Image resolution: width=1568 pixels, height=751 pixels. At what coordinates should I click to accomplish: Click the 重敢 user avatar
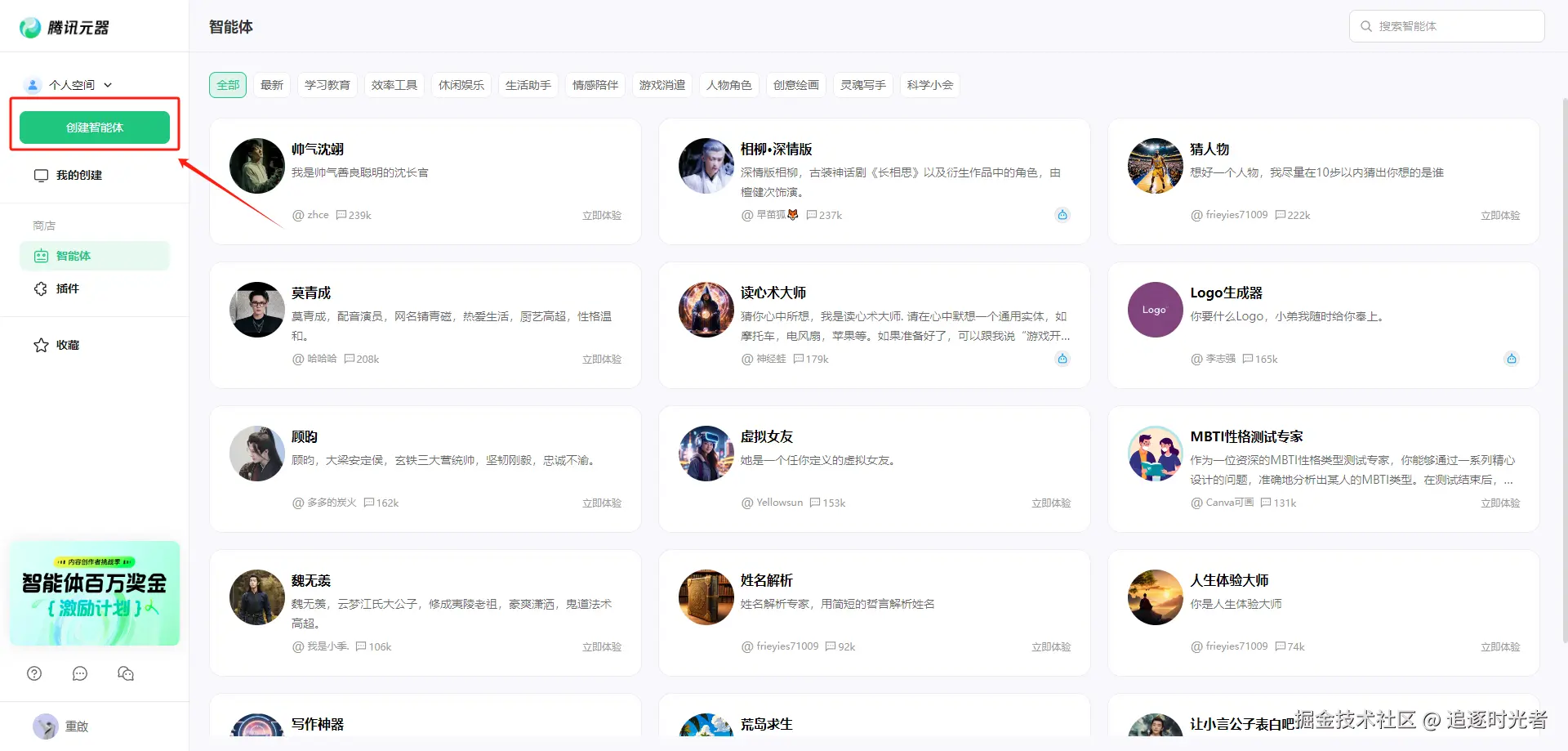[46, 726]
